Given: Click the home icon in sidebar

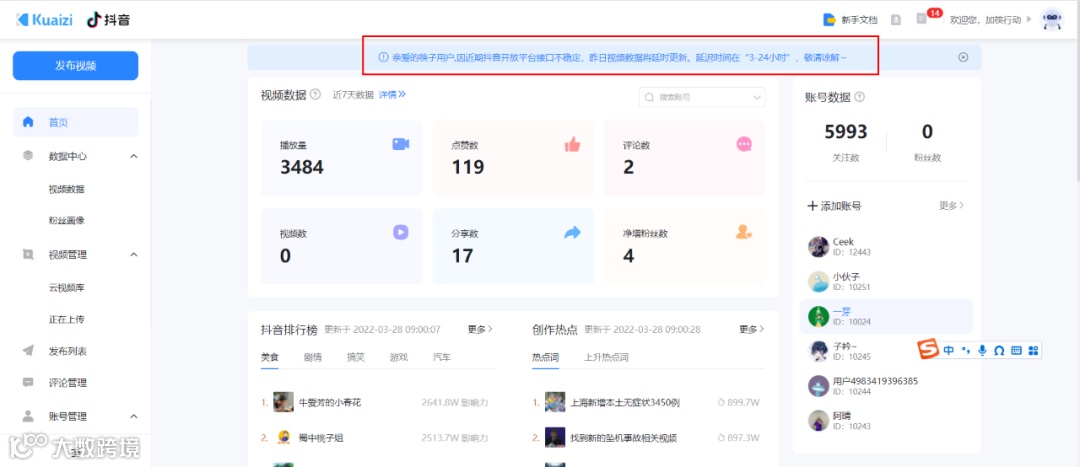Looking at the screenshot, I should pos(28,122).
